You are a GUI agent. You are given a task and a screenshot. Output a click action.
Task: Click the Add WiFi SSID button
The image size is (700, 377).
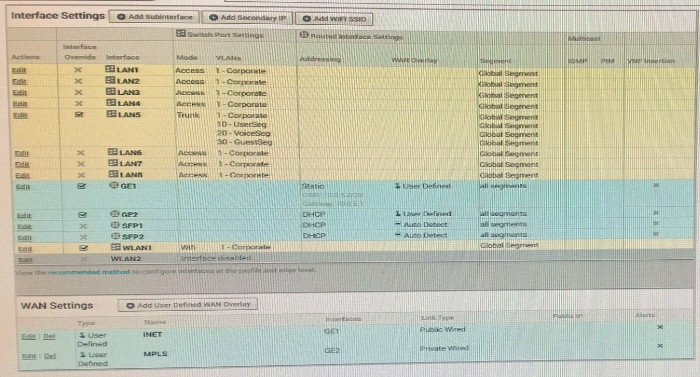pos(334,19)
